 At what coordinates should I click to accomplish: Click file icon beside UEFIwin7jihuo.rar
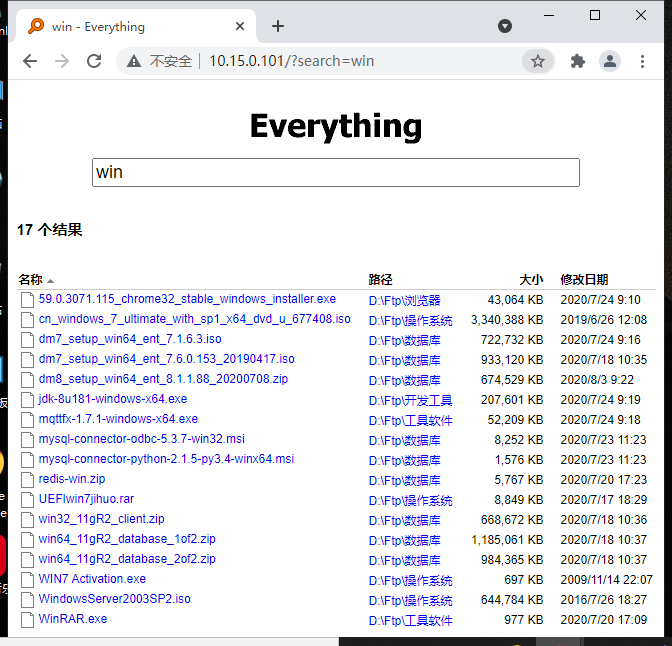click(27, 500)
